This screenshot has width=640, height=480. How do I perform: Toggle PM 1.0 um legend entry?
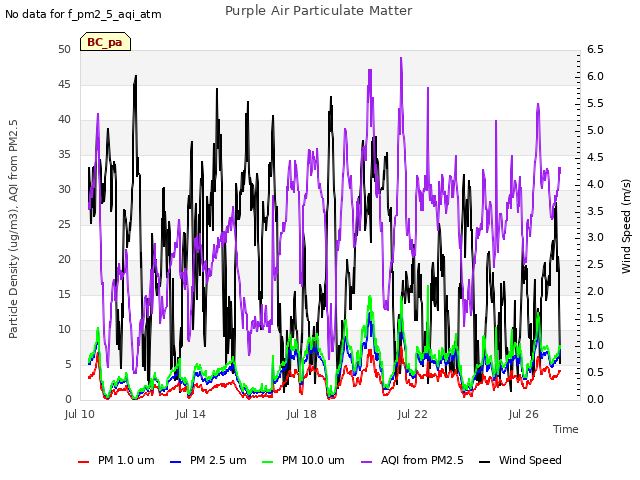pyautogui.click(x=116, y=460)
